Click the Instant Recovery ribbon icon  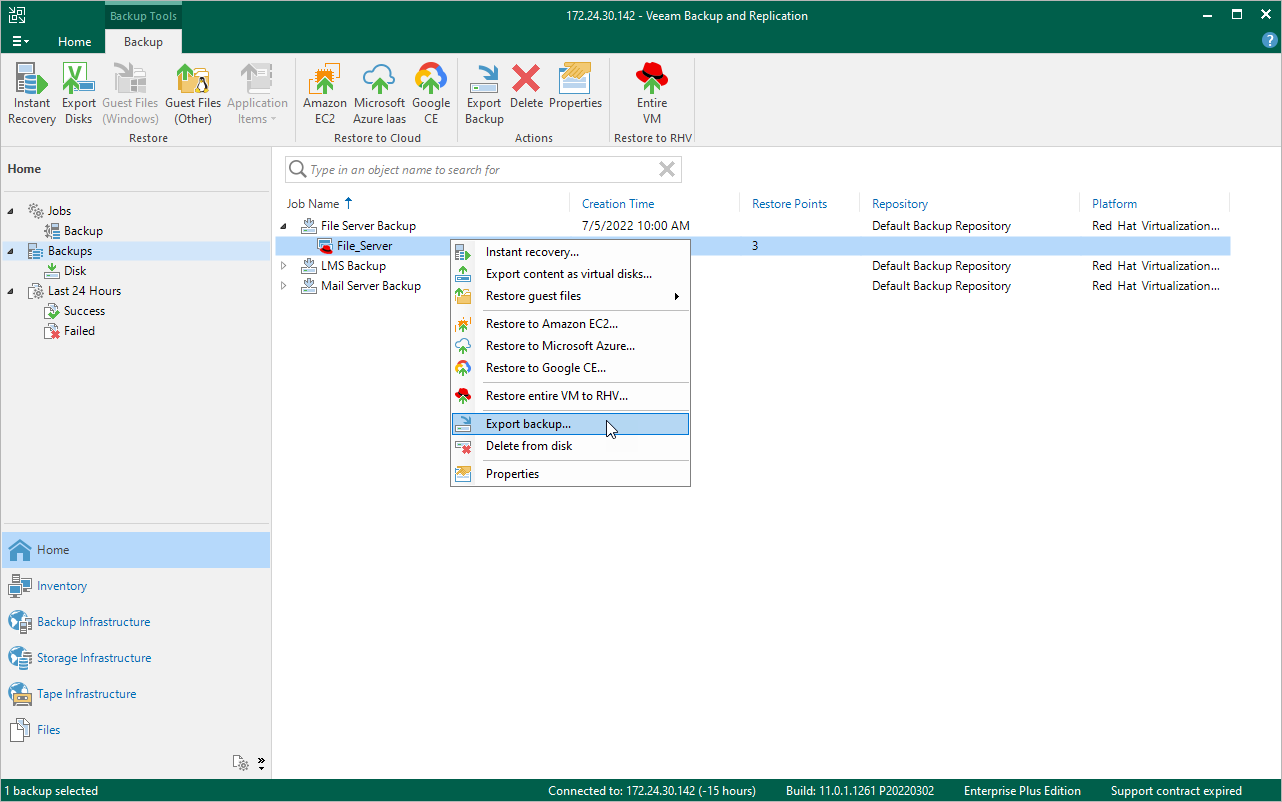[x=32, y=94]
